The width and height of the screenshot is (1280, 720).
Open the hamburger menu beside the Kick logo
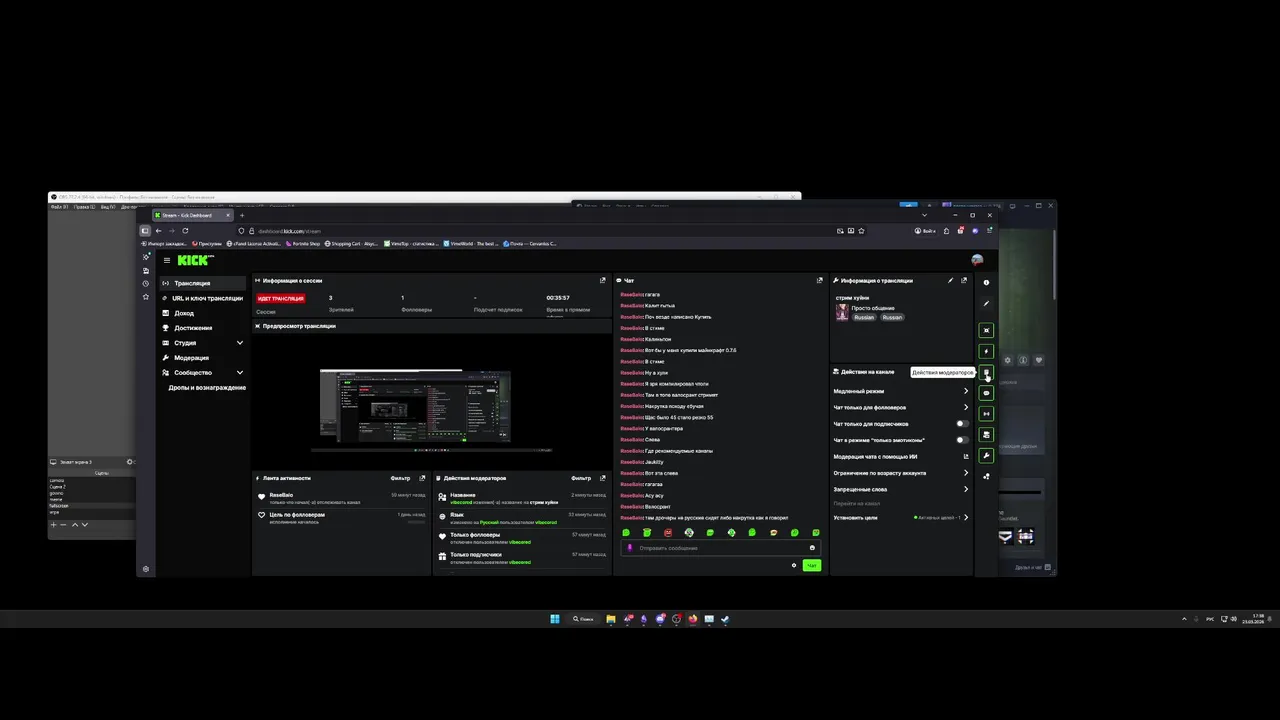tap(167, 260)
